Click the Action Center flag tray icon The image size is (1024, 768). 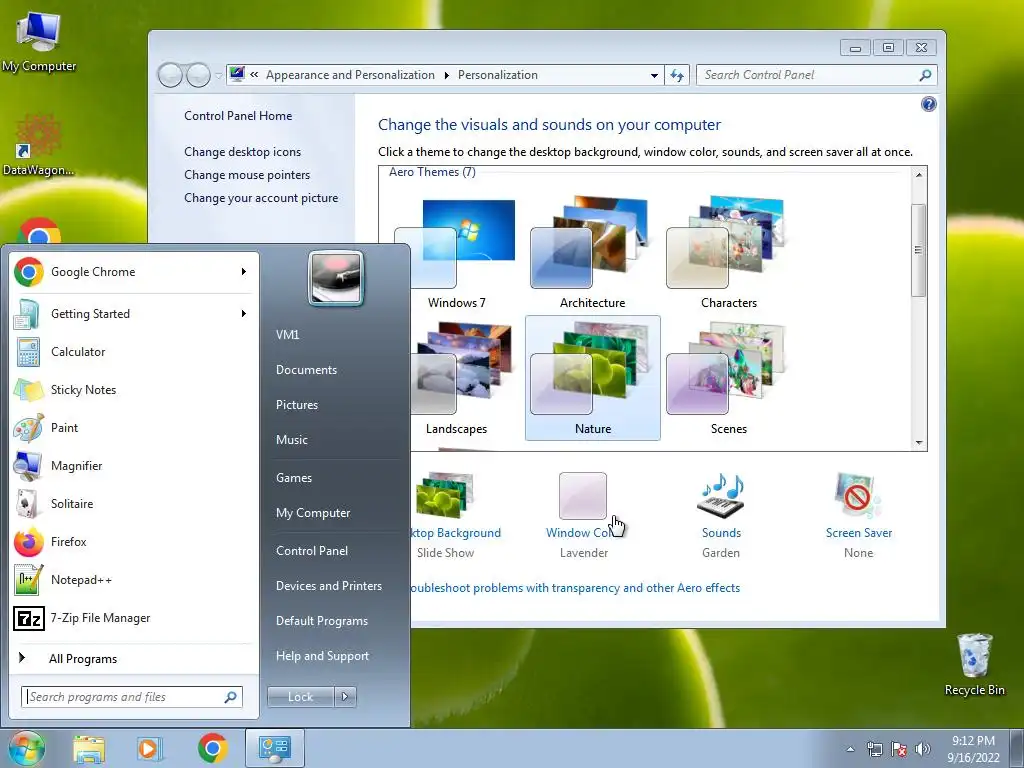tap(899, 749)
